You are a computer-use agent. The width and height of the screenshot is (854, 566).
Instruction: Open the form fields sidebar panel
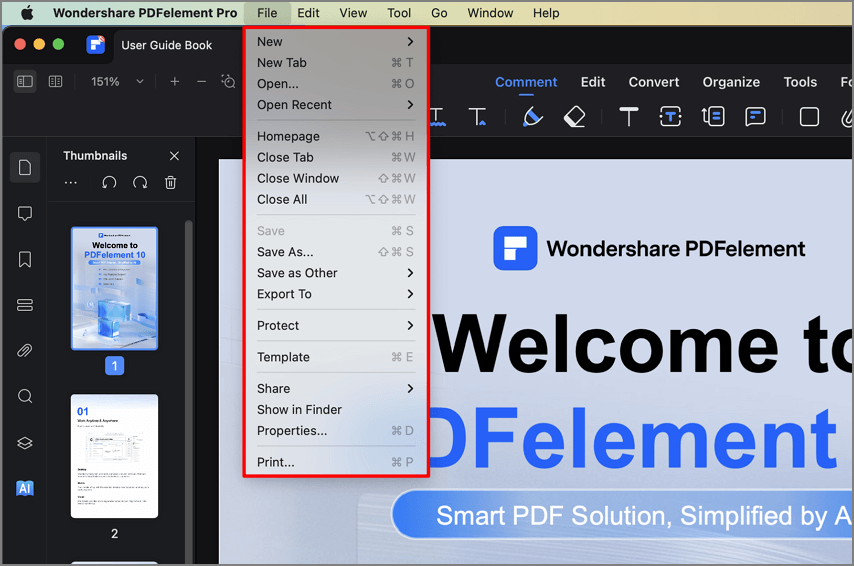[x=25, y=305]
